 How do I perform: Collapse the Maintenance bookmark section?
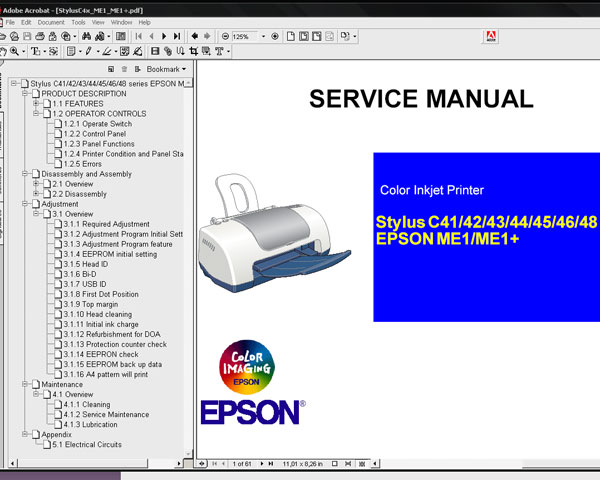(25, 384)
